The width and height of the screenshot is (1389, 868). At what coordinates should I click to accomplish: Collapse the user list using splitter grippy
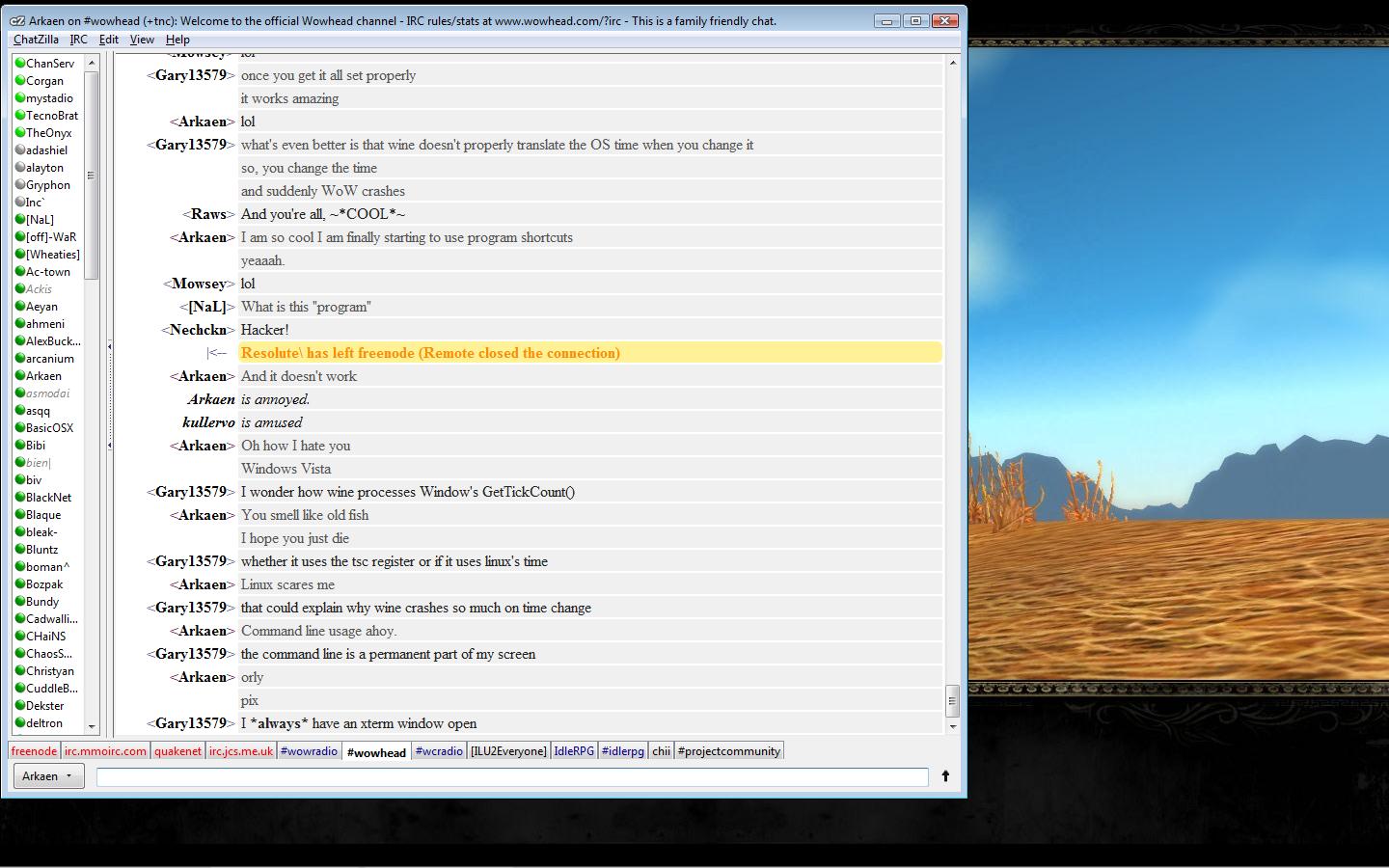pyautogui.click(x=109, y=395)
